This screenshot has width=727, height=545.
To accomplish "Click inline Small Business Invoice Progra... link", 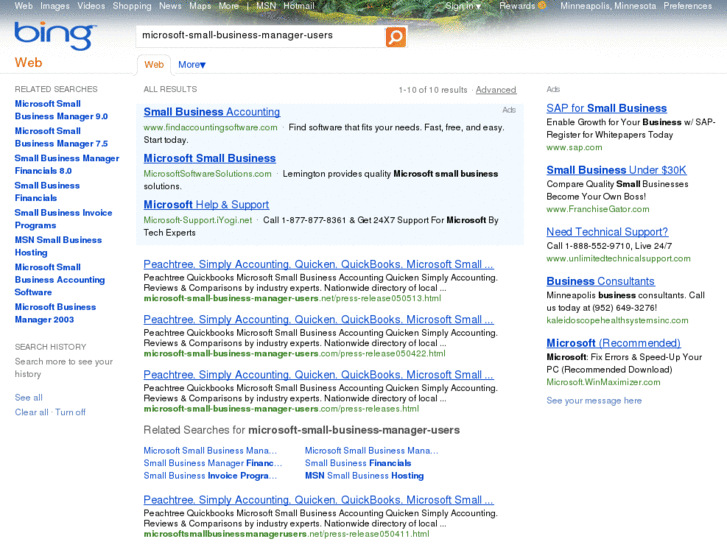I will (210, 475).
